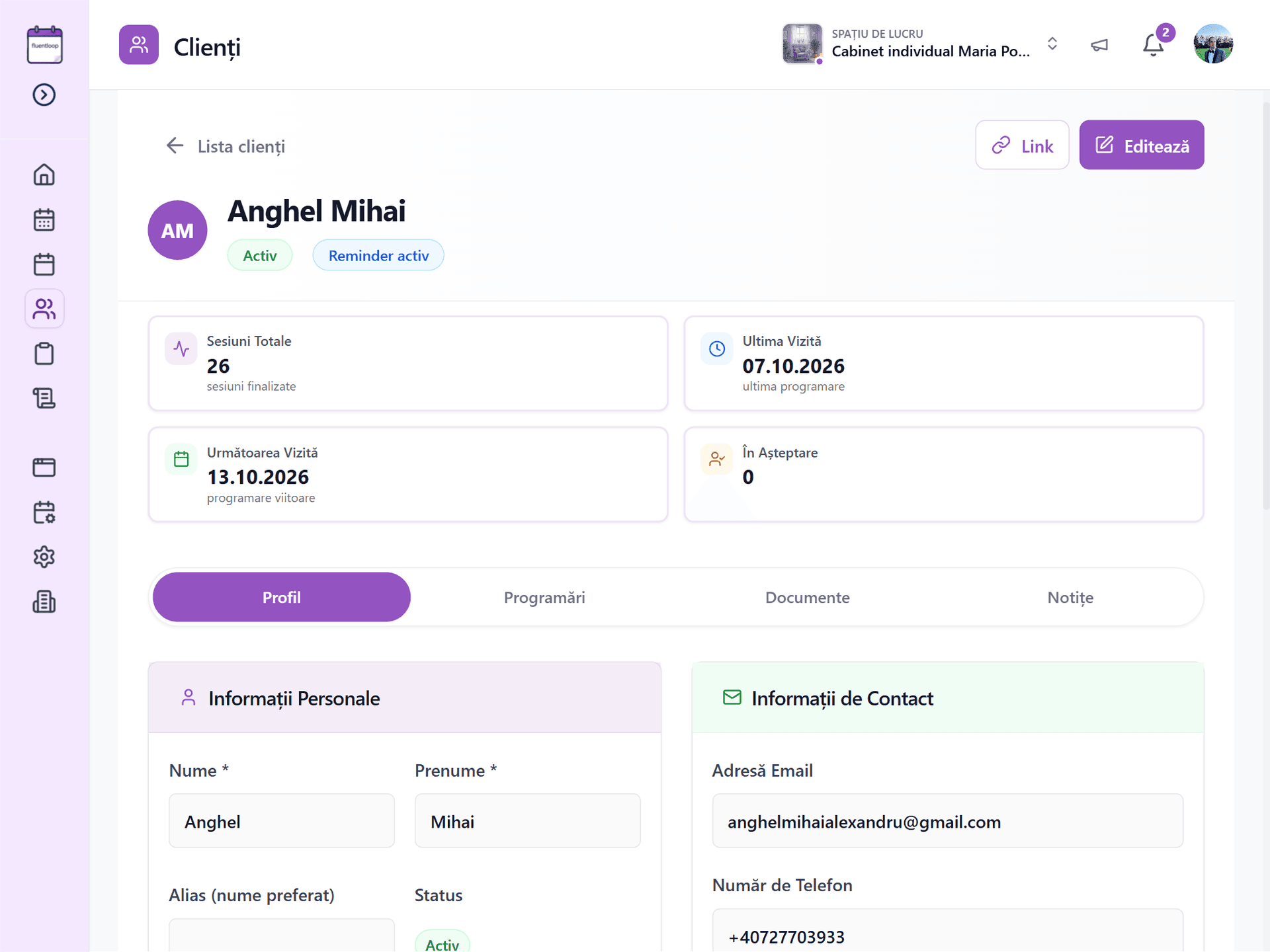Switch to the Documente tab

(808, 597)
